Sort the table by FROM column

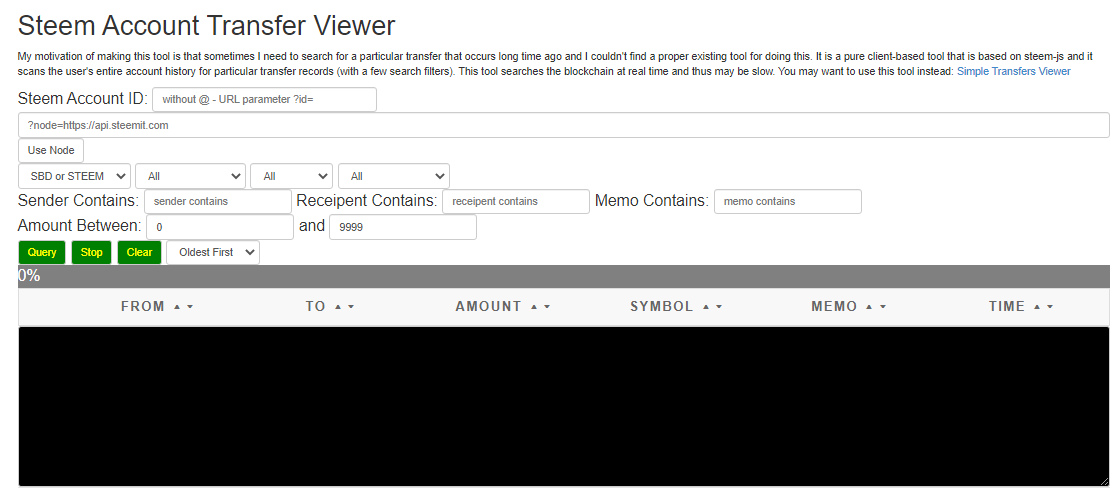pos(157,307)
